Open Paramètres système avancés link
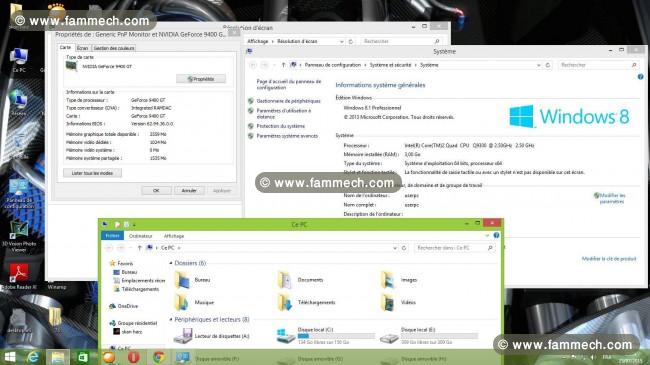 [x=287, y=136]
